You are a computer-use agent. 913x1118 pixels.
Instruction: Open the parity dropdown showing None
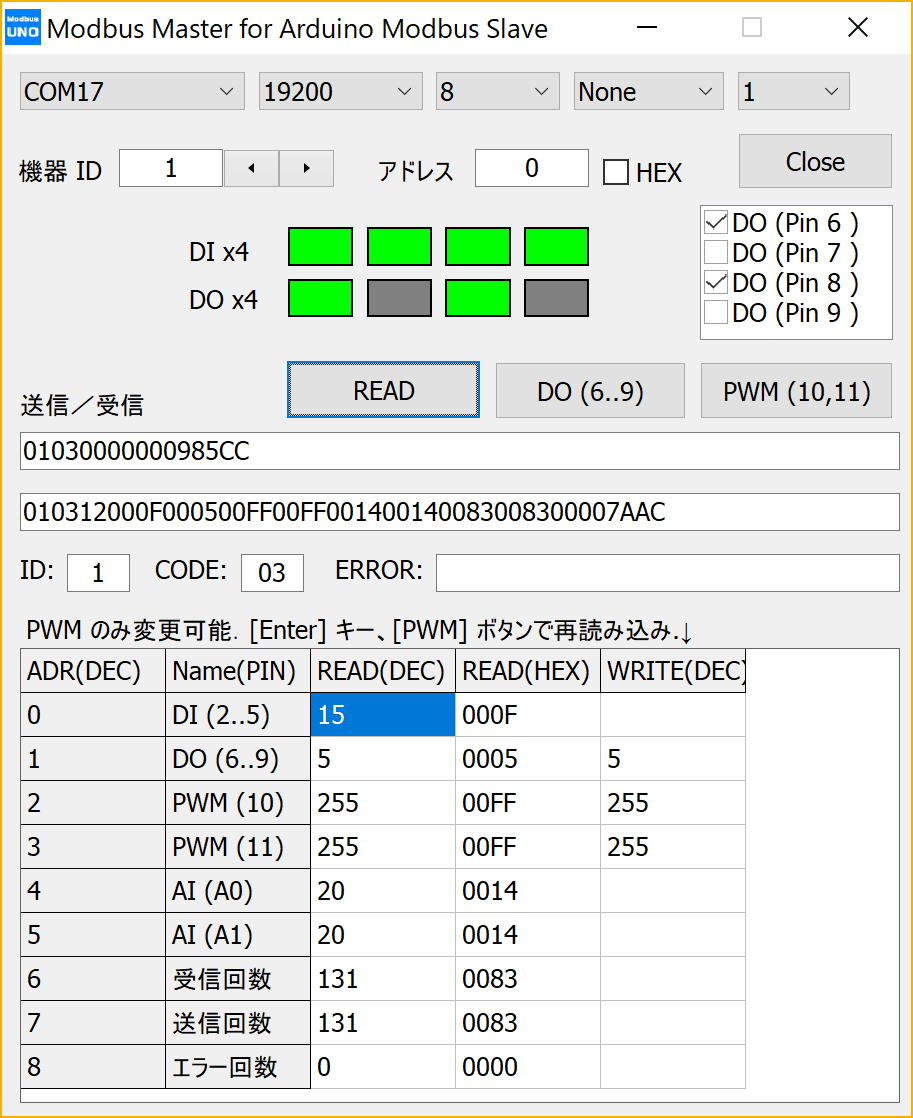pos(648,91)
